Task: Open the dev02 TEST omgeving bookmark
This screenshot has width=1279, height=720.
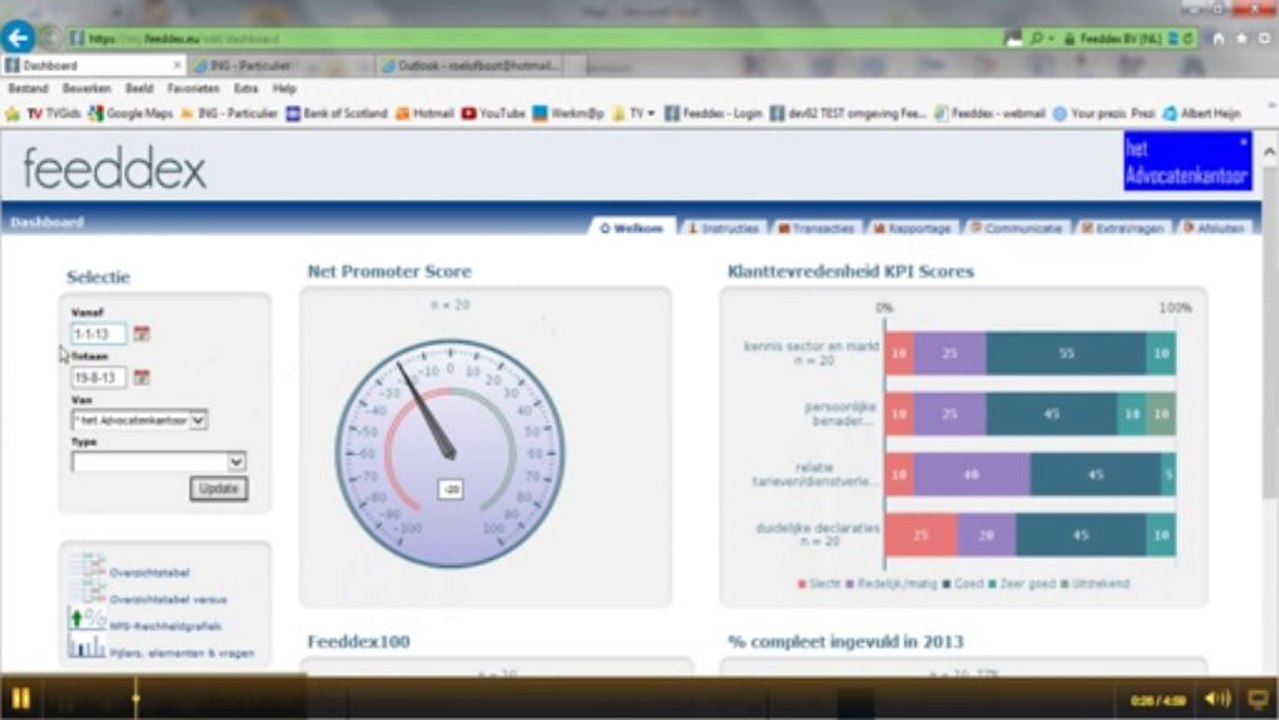Action: (849, 113)
